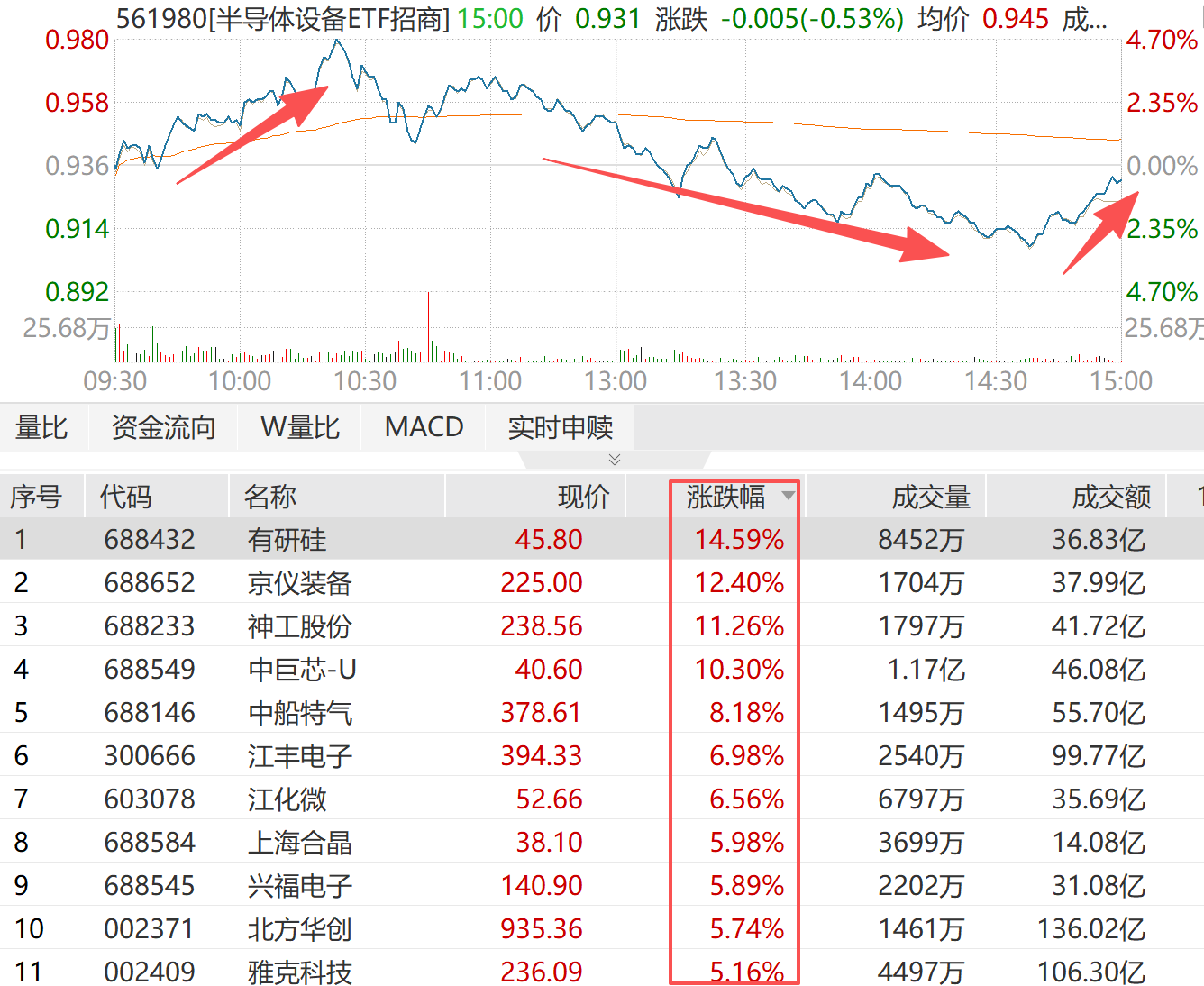The height and width of the screenshot is (986, 1204).
Task: Click stock code 002409
Action: pos(150,972)
